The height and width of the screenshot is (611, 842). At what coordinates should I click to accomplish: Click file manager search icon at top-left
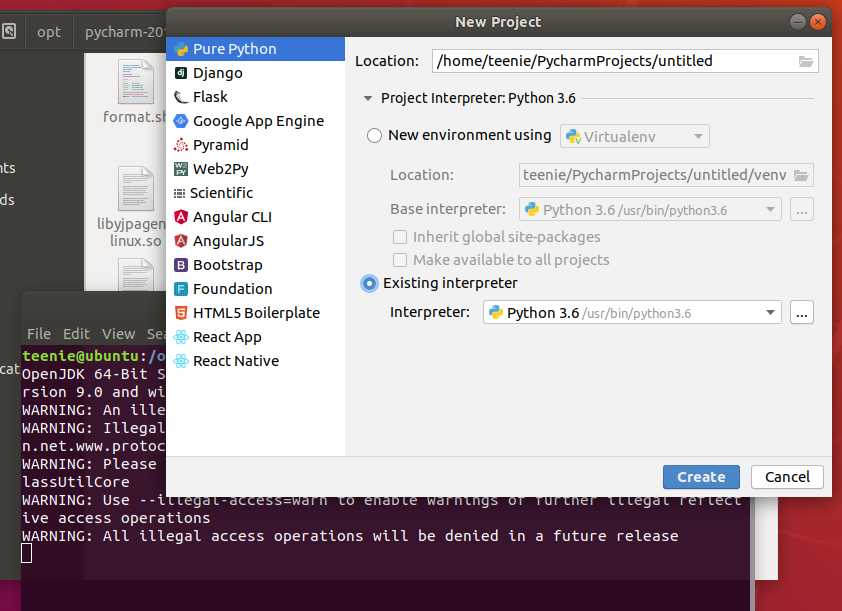pyautogui.click(x=9, y=31)
